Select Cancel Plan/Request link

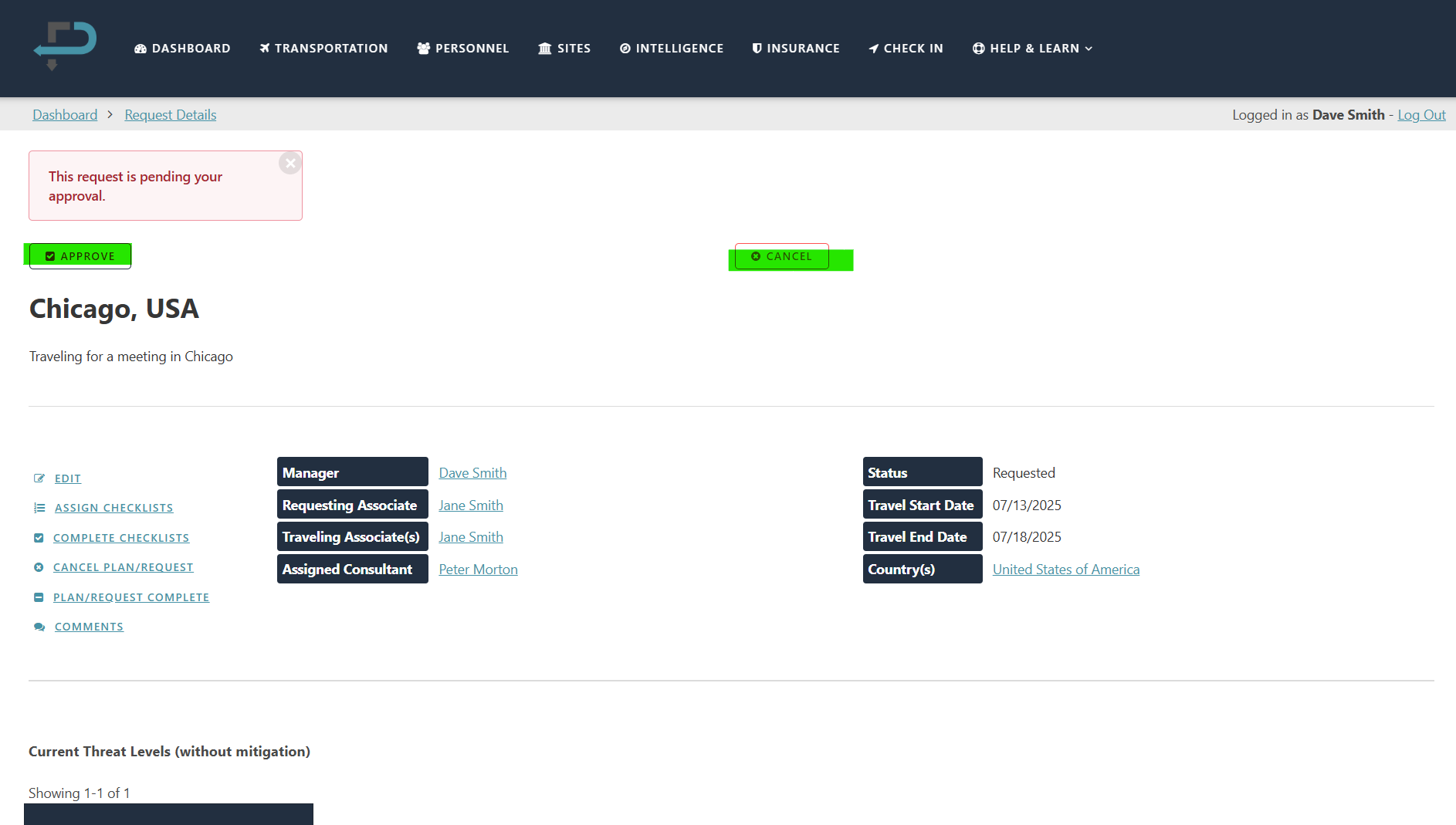coord(124,567)
